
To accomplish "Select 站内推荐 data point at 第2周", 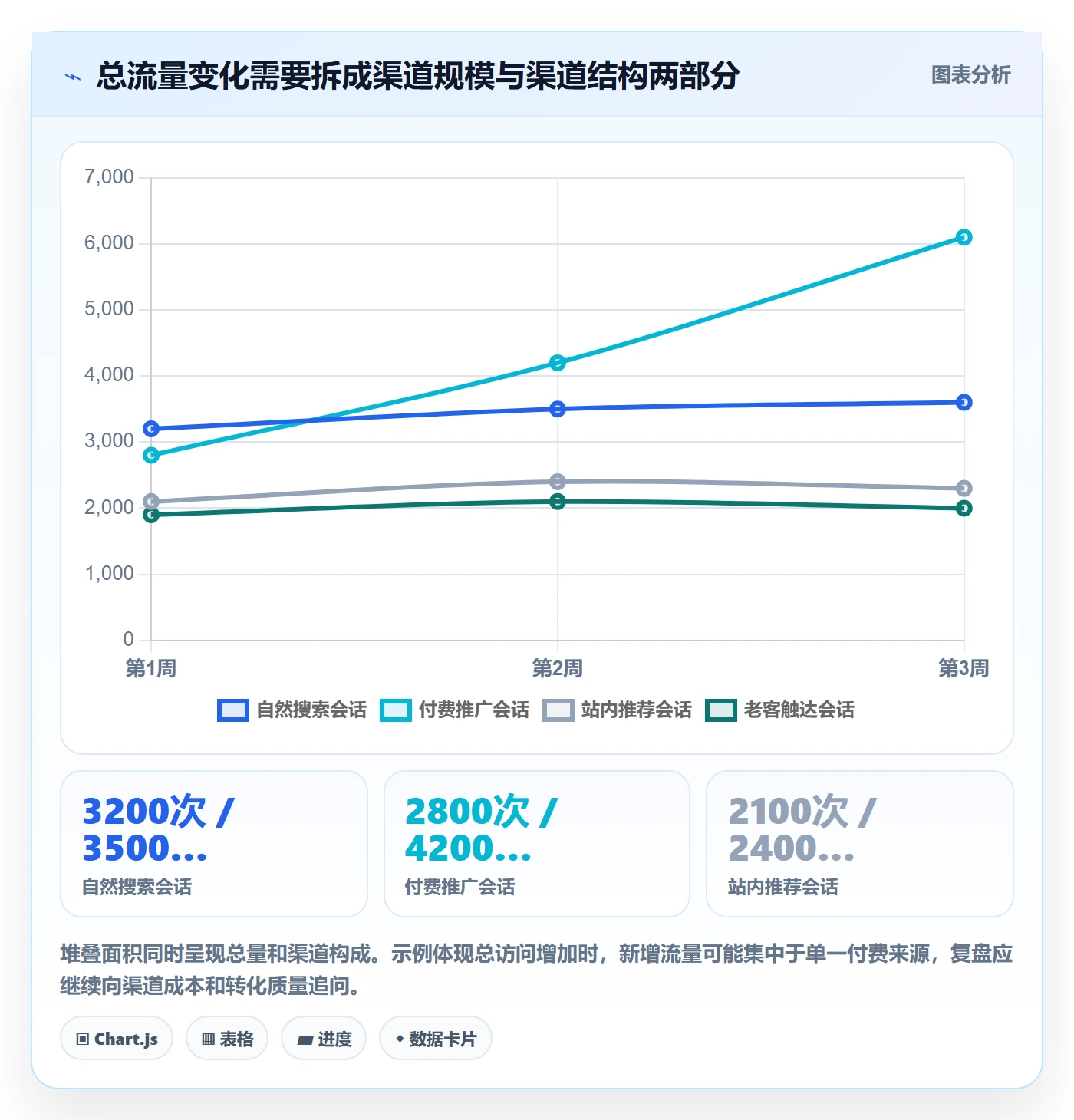I will click(x=558, y=482).
